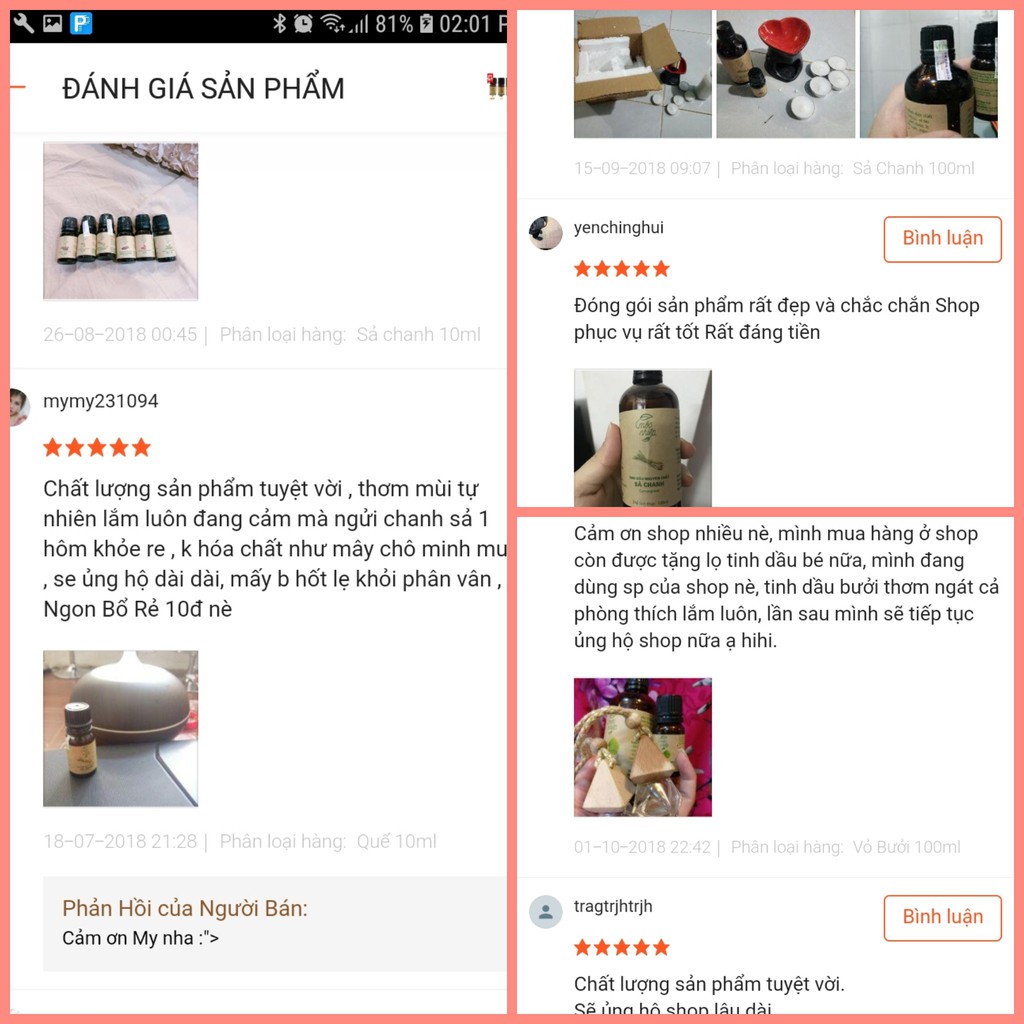Open the image notification icon in status bar
Image resolution: width=1024 pixels, height=1024 pixels.
(x=52, y=24)
